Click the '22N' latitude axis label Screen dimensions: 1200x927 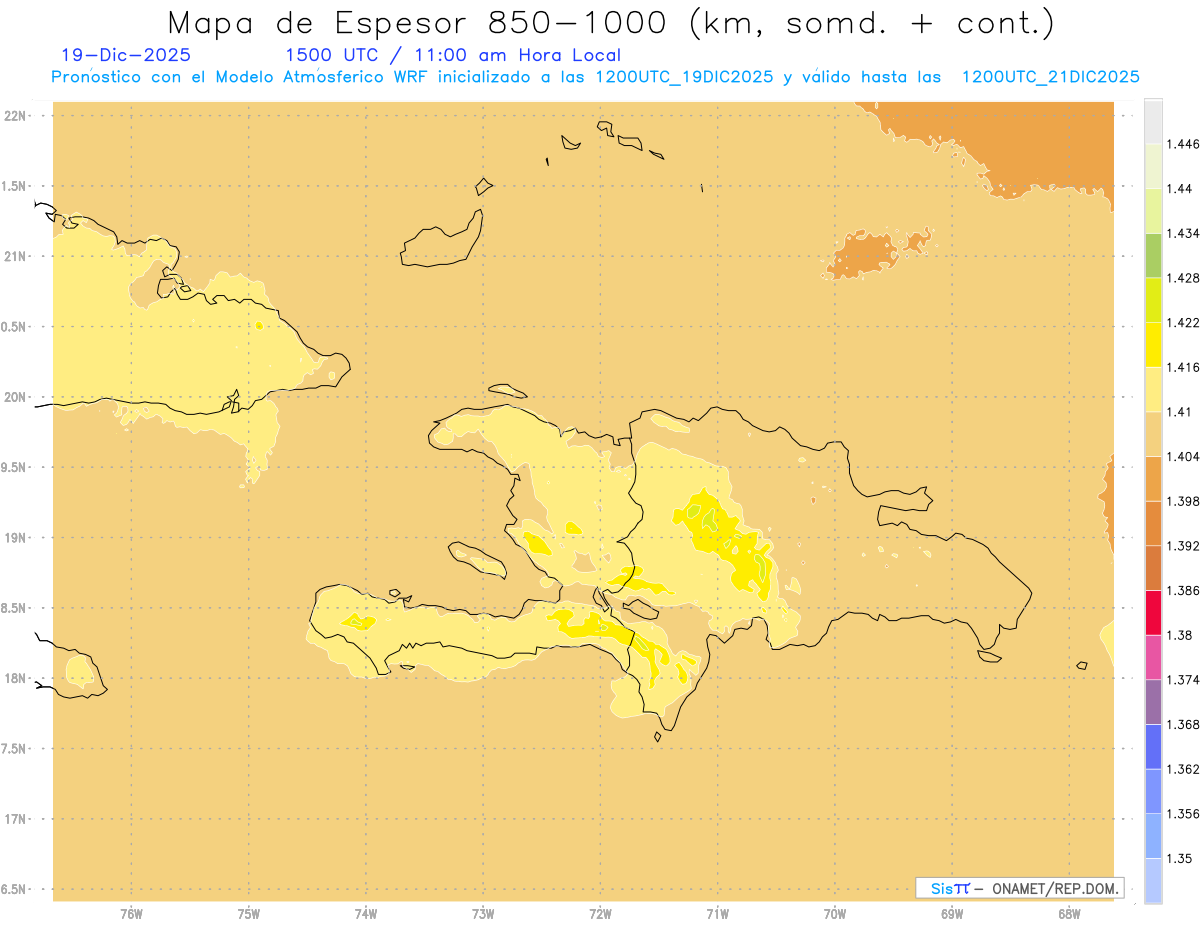coord(15,116)
